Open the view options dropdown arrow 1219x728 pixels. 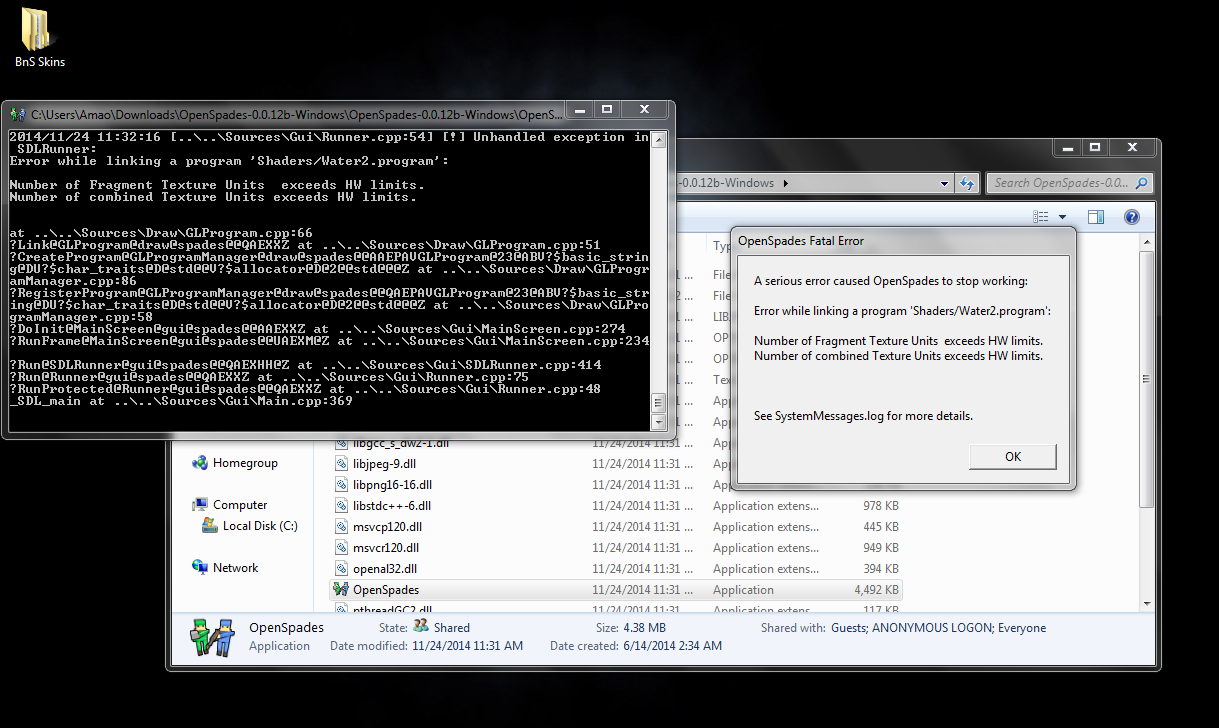coord(1062,217)
